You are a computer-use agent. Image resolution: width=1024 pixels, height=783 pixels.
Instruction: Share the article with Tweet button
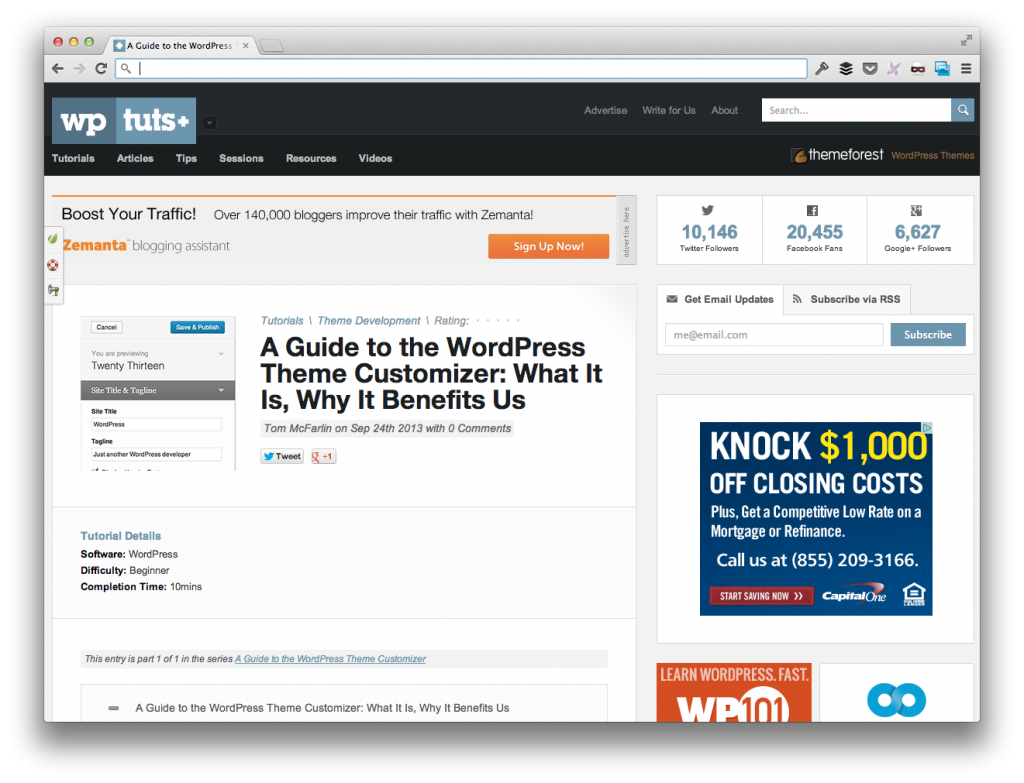pyautogui.click(x=282, y=456)
